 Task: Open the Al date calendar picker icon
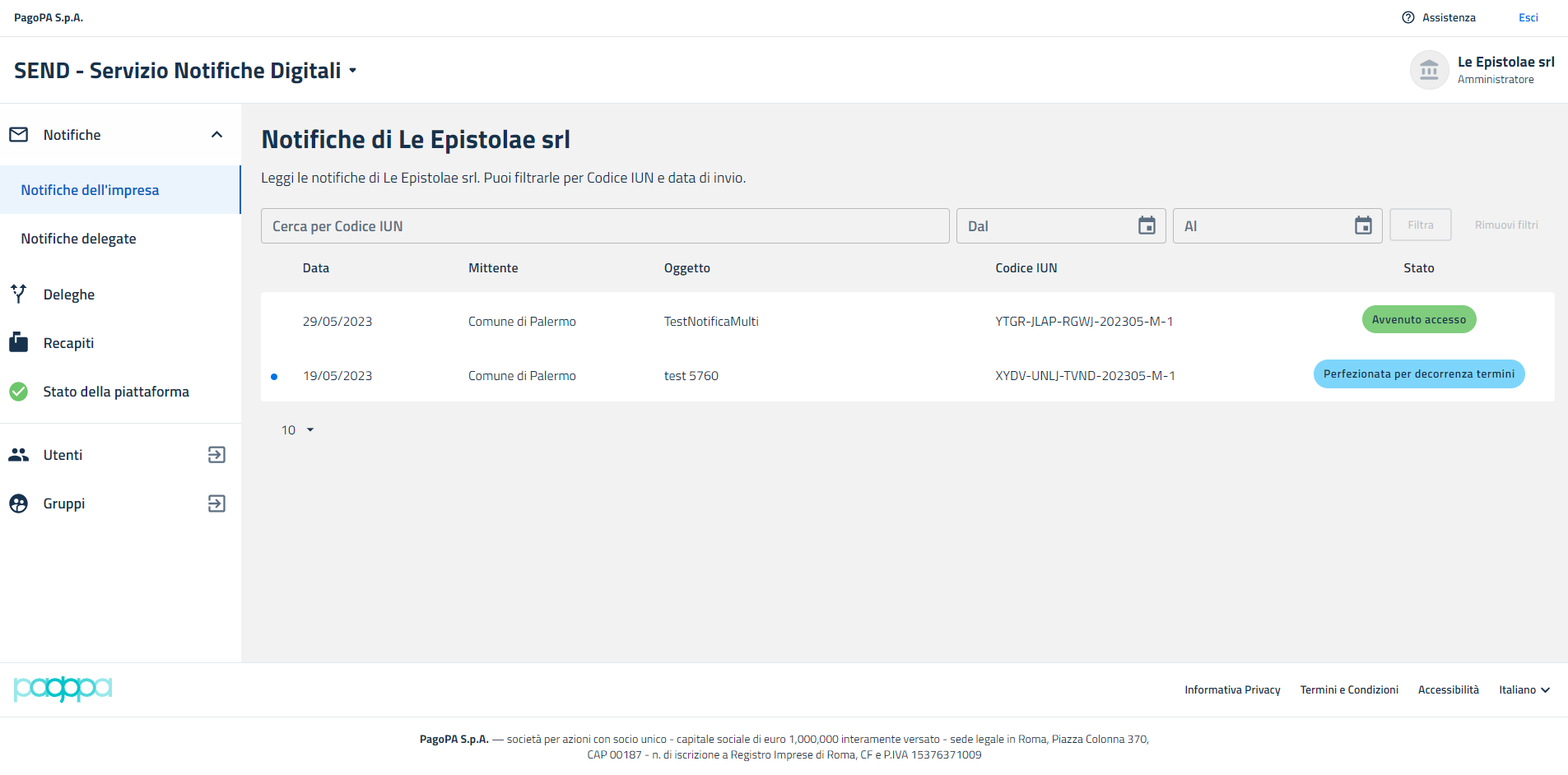coord(1363,225)
